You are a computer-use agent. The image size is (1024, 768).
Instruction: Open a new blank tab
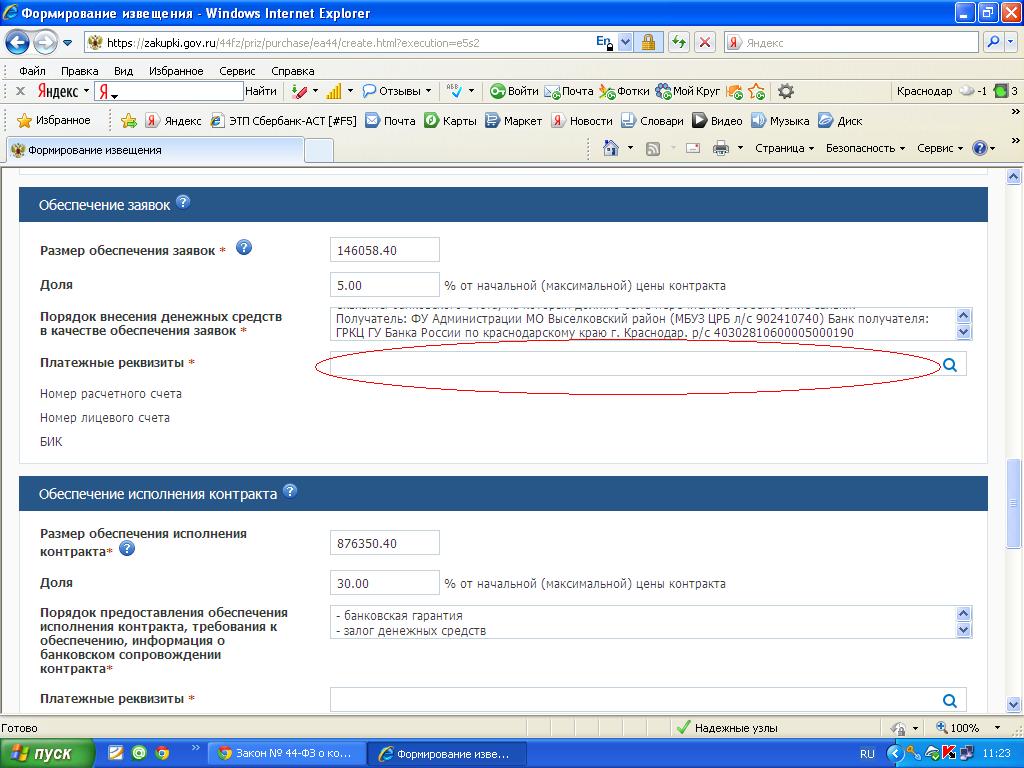tap(319, 150)
